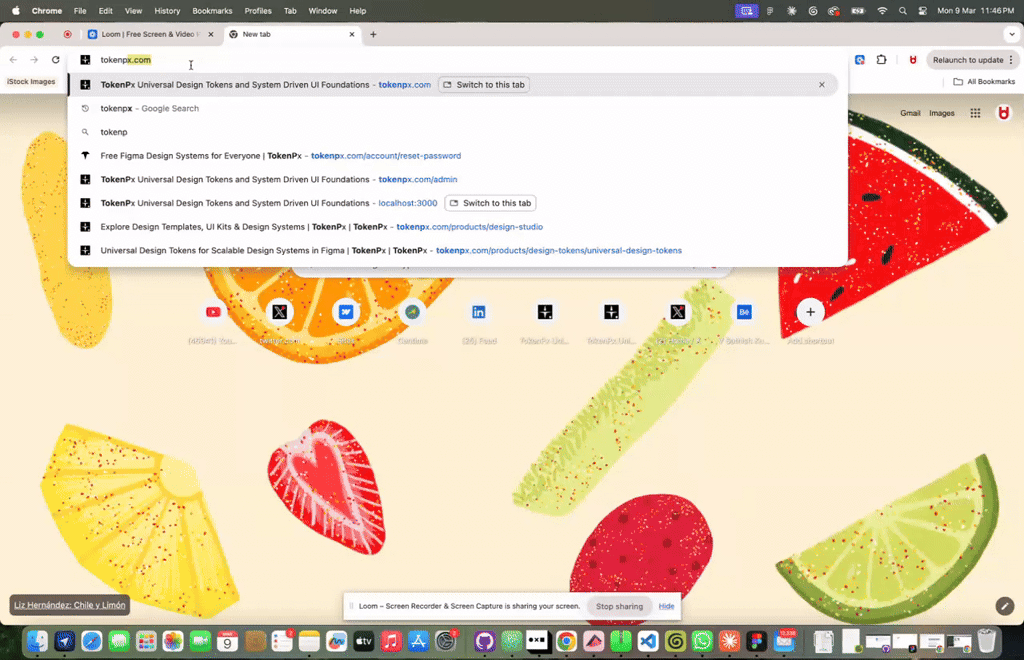Launch Safari from the Dock
Viewport: 1024px width, 660px height.
pos(92,641)
